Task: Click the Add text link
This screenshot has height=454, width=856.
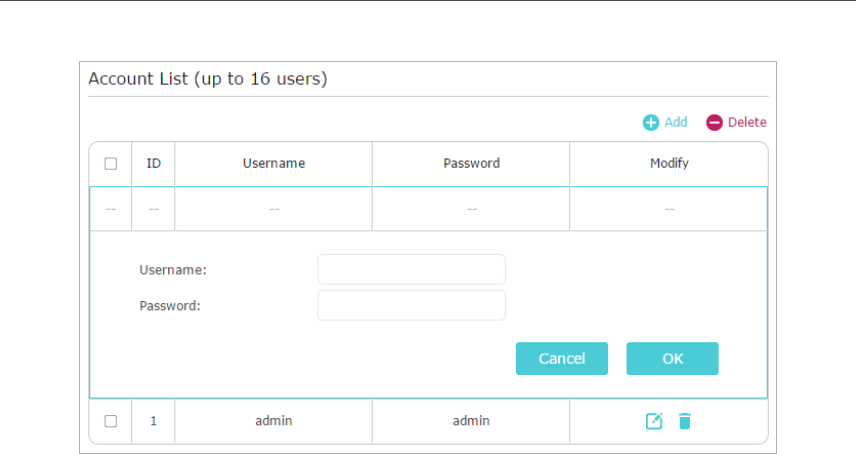Action: click(676, 122)
